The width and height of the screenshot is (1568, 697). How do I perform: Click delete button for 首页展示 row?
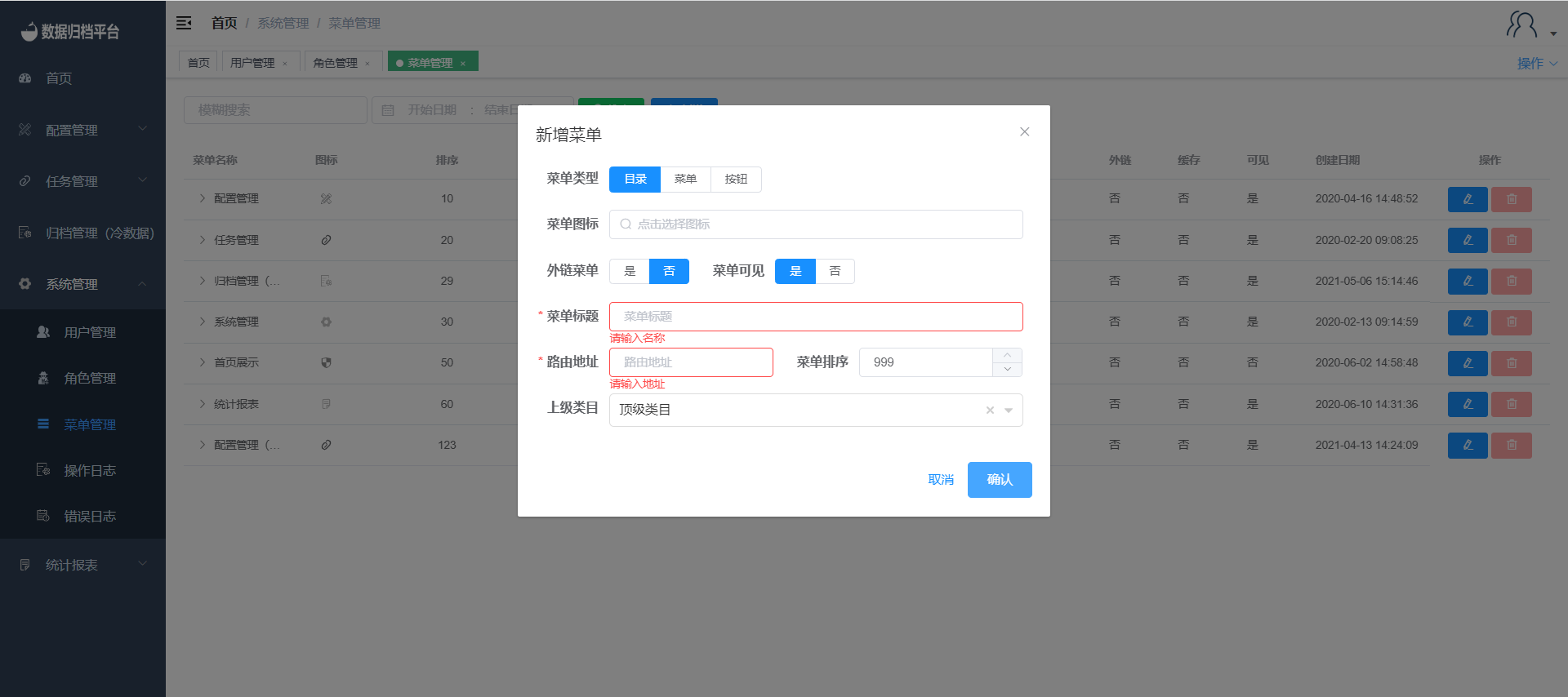click(1512, 363)
